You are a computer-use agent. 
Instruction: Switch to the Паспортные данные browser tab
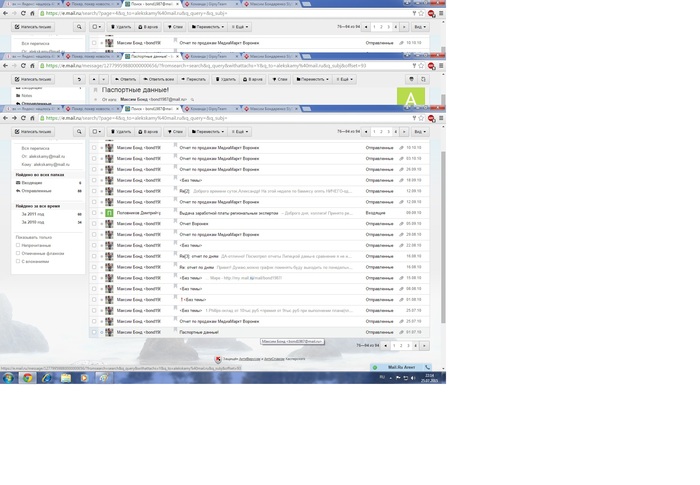150,56
